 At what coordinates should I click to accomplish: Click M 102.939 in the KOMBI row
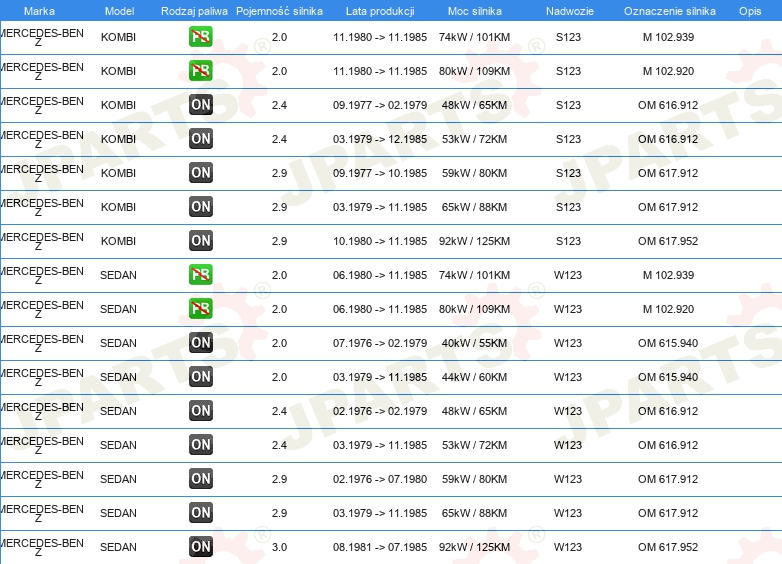(x=668, y=37)
